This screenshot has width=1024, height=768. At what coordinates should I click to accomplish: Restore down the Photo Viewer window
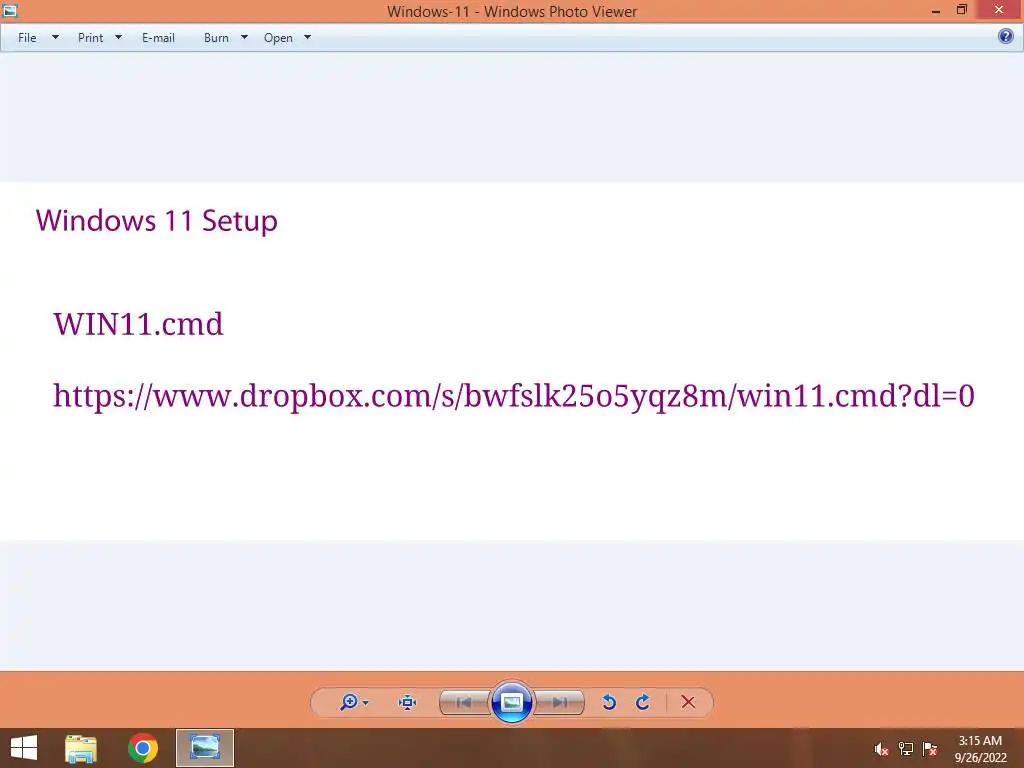click(961, 10)
